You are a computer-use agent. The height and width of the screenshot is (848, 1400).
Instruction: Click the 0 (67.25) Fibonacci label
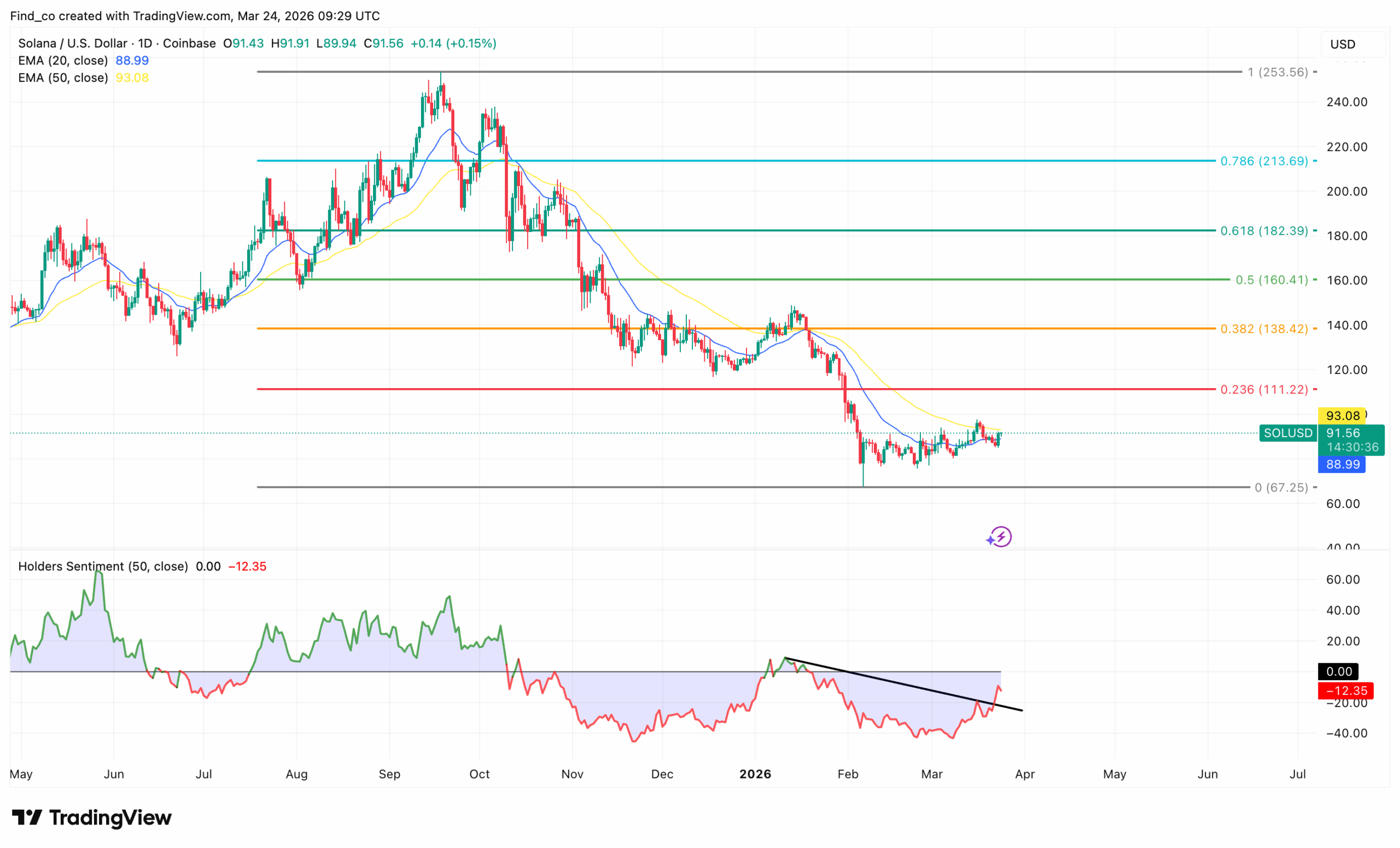[x=1281, y=487]
